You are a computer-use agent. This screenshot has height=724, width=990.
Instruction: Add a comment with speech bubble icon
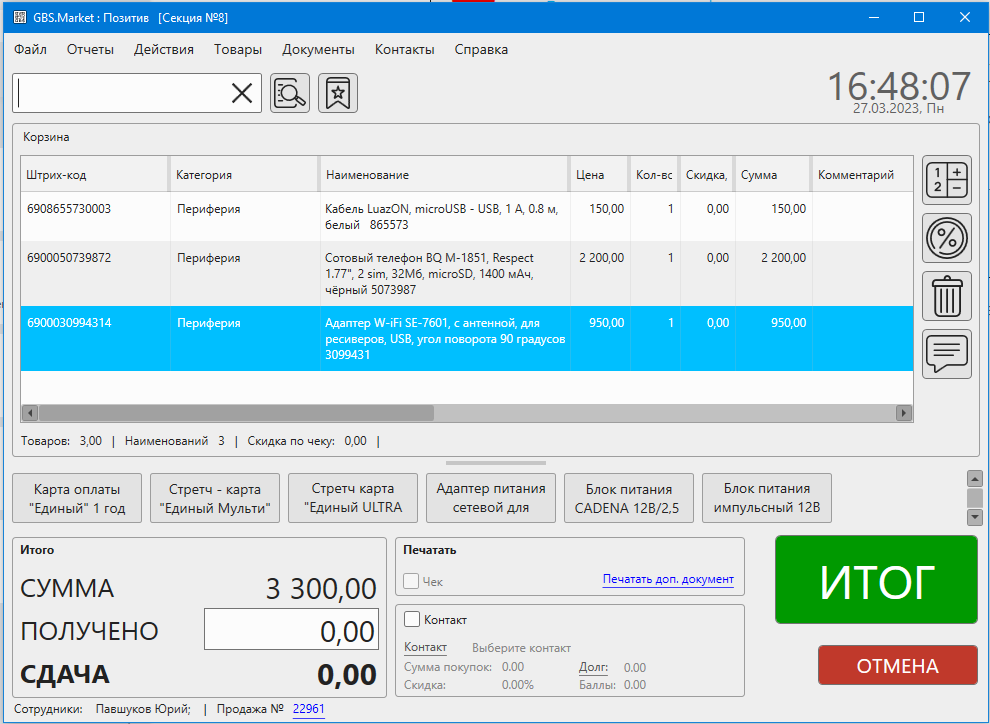(946, 353)
